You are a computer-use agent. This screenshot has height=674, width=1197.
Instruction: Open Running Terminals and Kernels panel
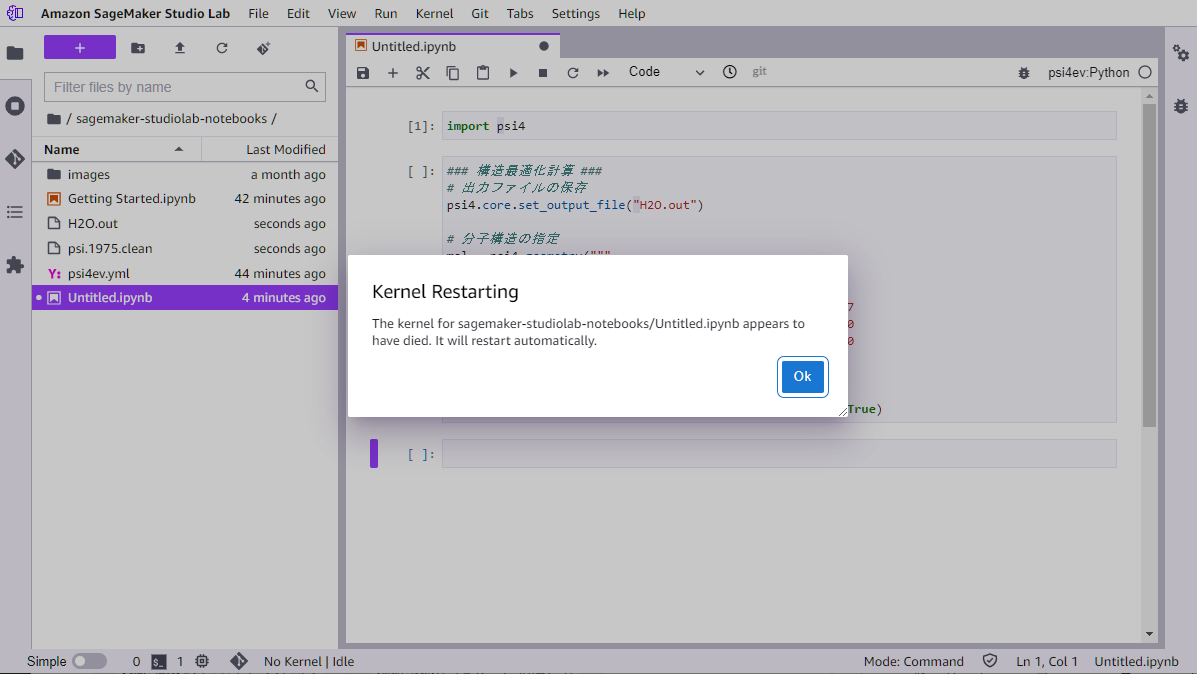pos(15,106)
